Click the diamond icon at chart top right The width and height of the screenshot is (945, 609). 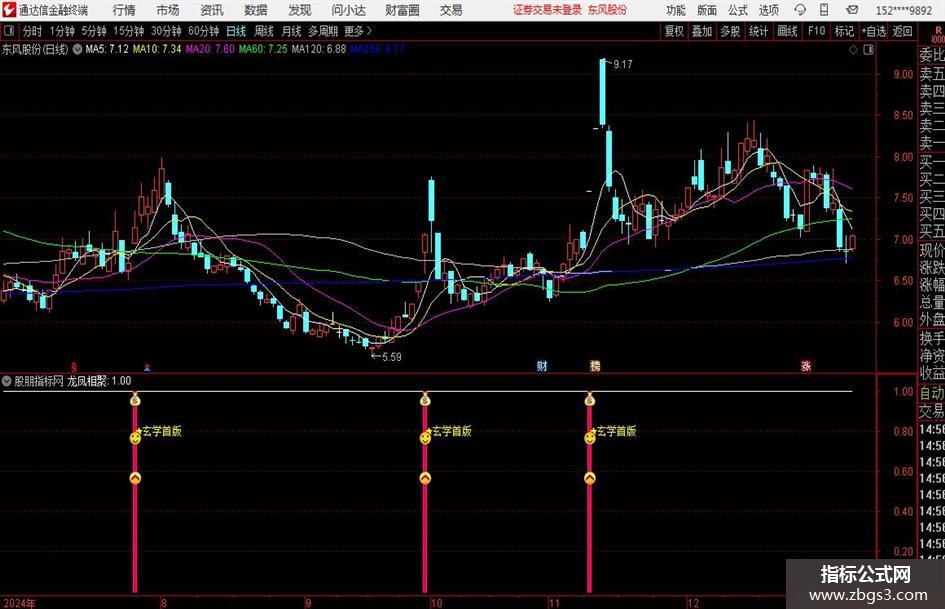tap(853, 50)
